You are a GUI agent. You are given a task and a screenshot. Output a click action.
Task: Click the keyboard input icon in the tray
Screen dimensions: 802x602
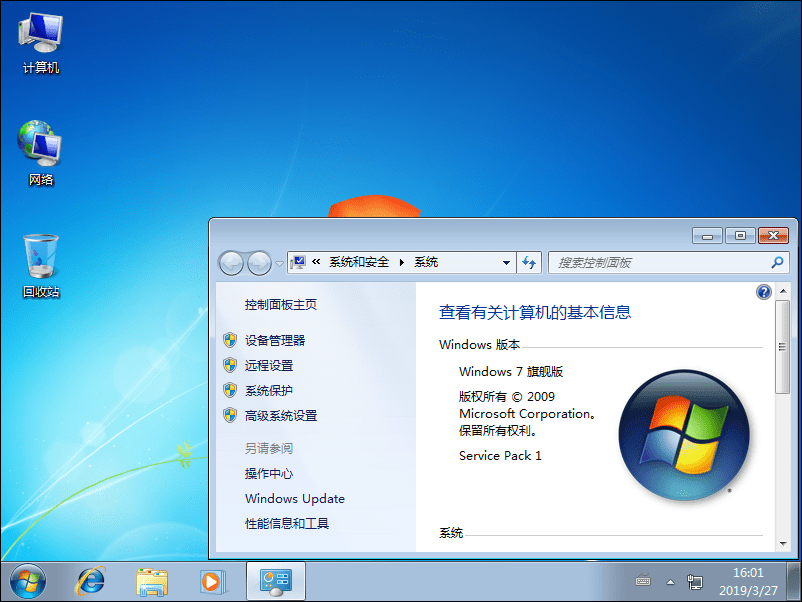[643, 581]
